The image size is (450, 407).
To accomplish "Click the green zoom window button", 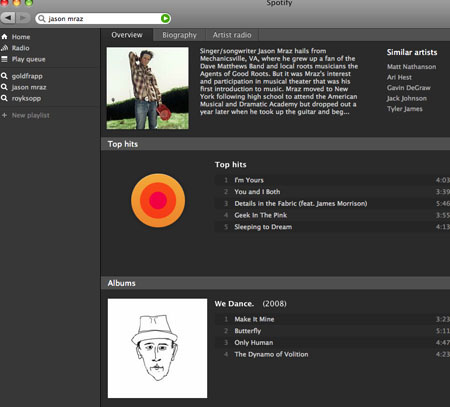I will coord(29,3).
